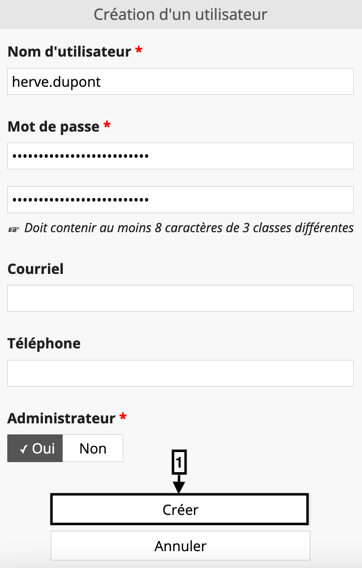Viewport: 362px width, 568px height.
Task: Focus the Nom d'utilisateur field containing herve.dupont
Action: (180, 82)
